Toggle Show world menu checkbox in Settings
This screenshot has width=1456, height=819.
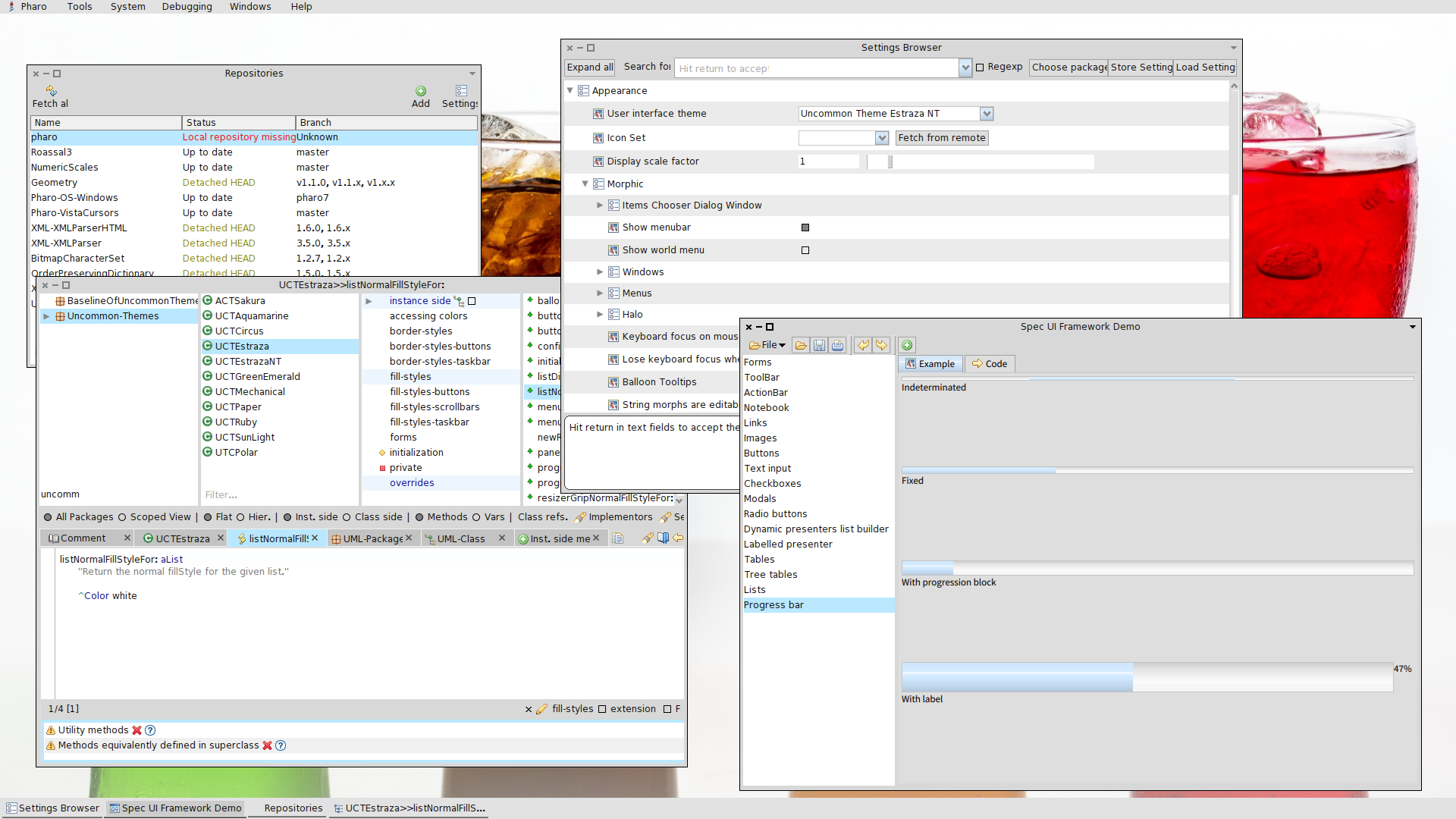(x=805, y=249)
